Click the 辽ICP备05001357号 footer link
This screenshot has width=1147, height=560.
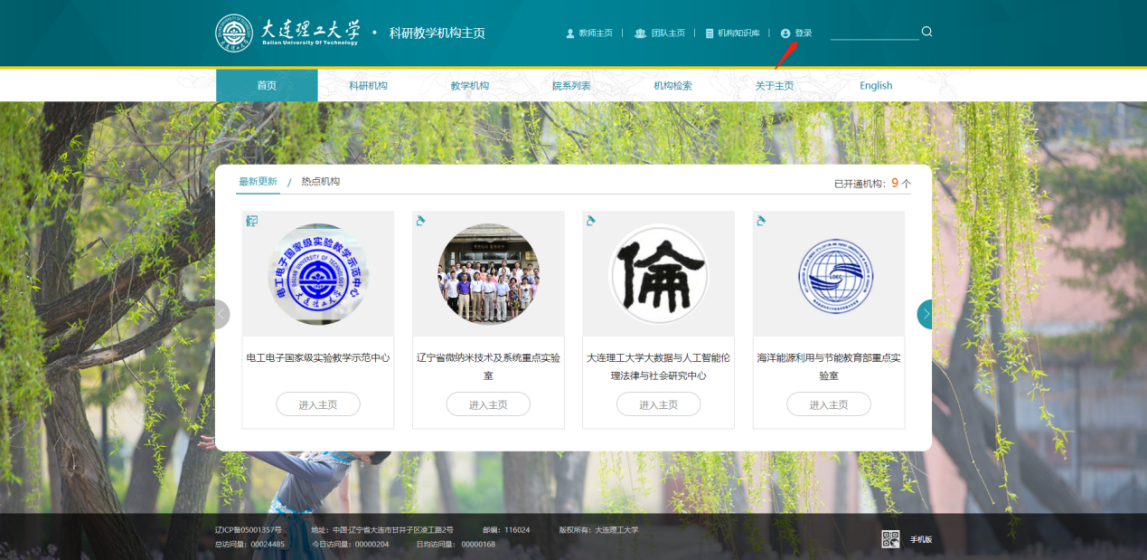(248, 530)
